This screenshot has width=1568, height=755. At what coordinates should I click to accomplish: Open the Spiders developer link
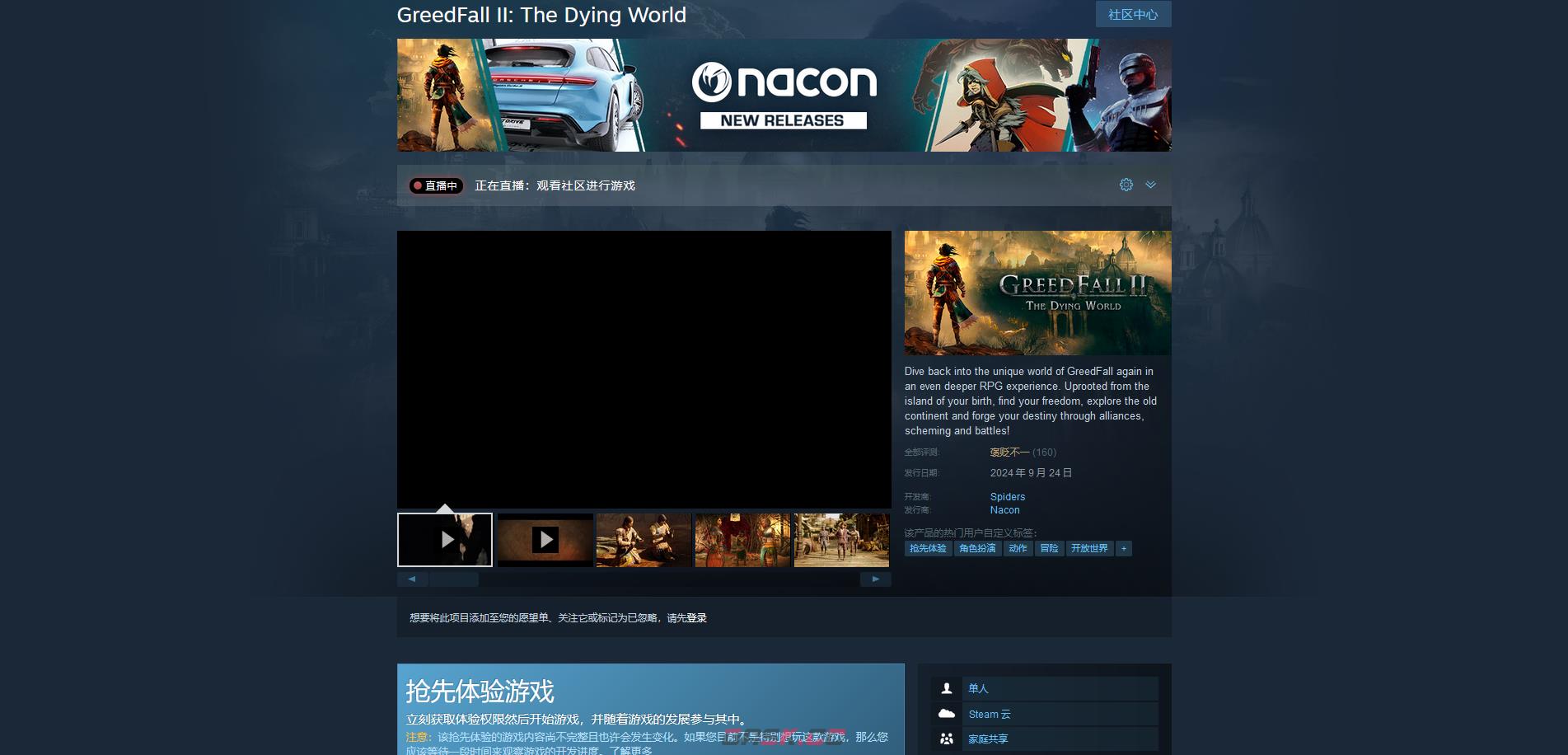[x=1008, y=497]
